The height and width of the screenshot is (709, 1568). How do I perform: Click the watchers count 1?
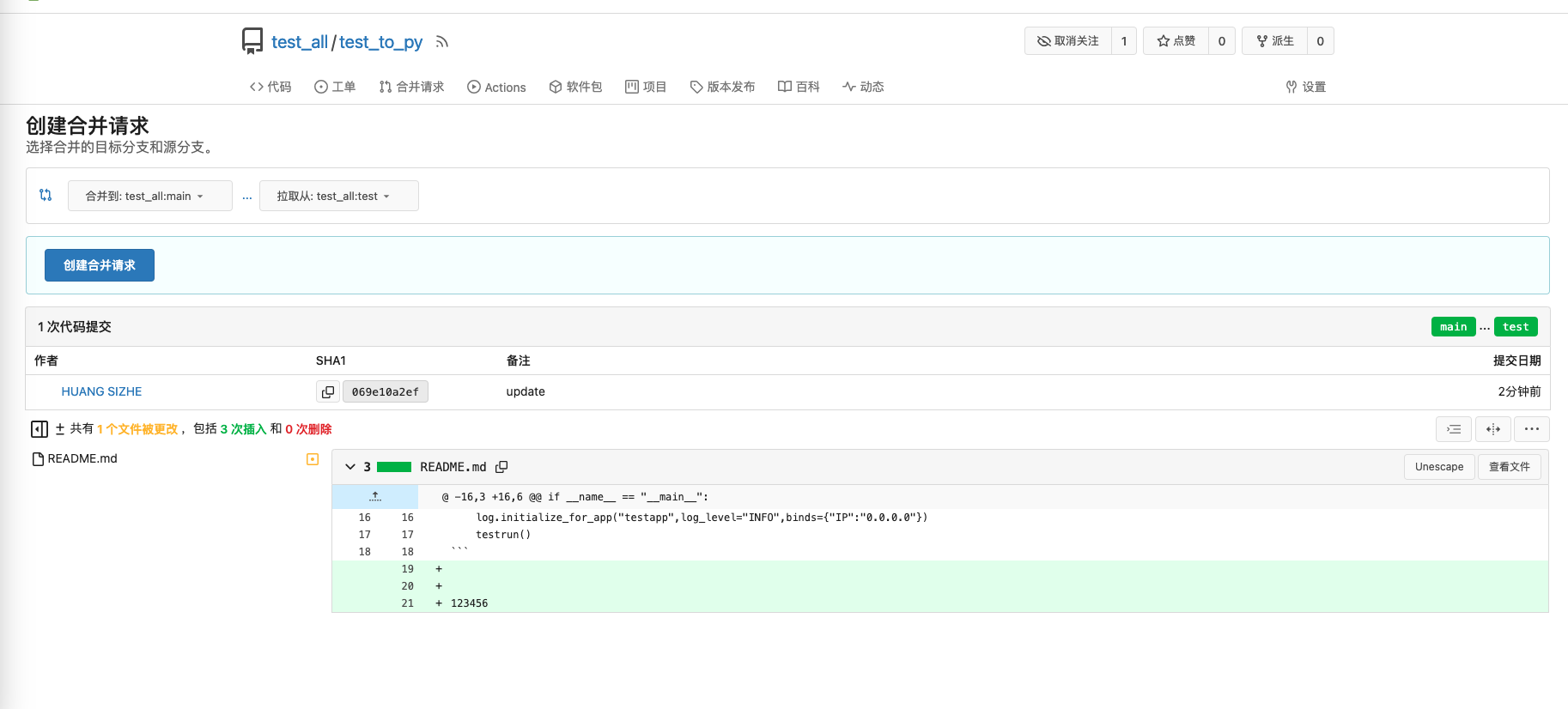(1124, 41)
